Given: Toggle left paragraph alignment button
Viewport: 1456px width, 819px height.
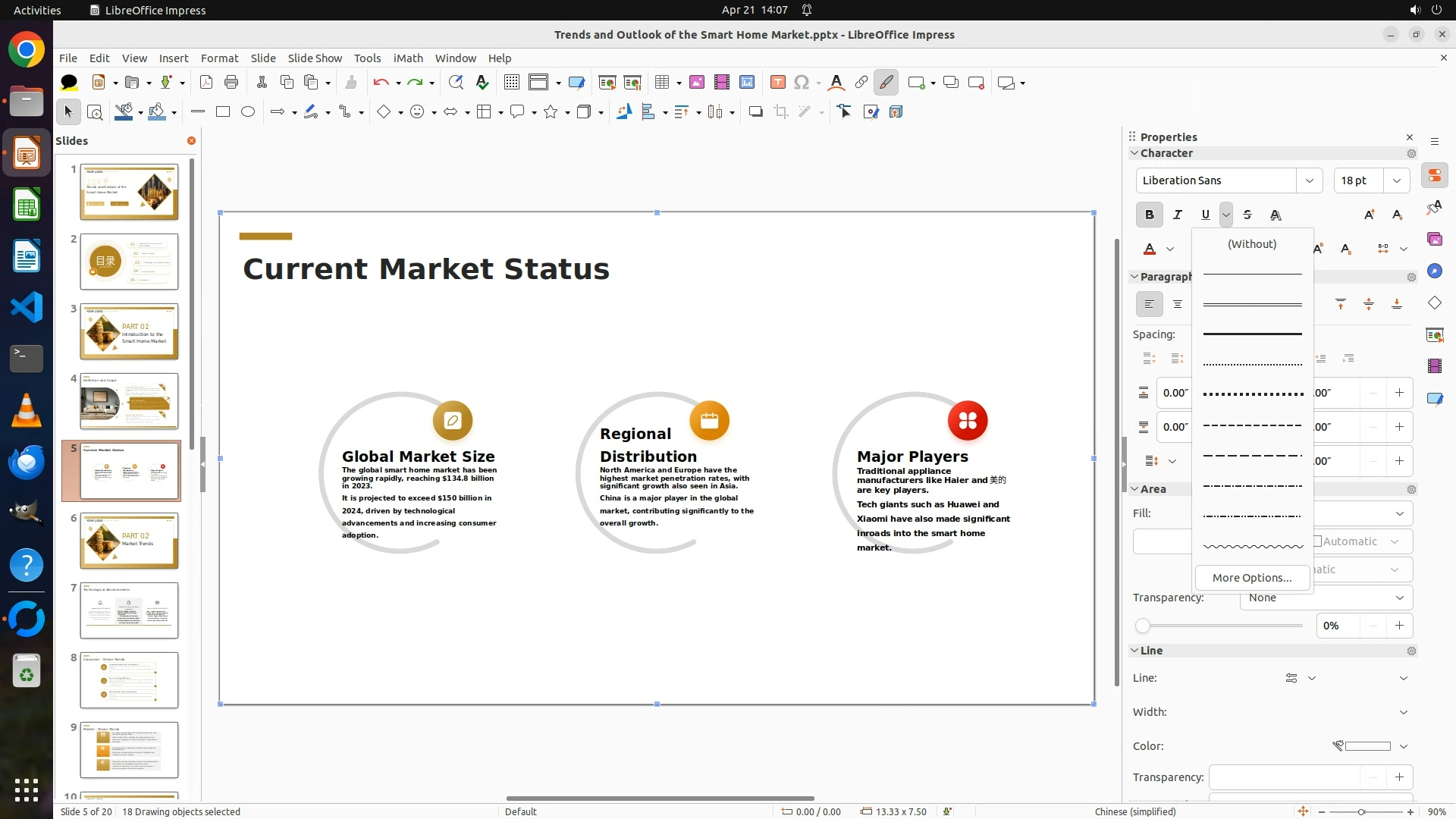Looking at the screenshot, I should click(1149, 304).
